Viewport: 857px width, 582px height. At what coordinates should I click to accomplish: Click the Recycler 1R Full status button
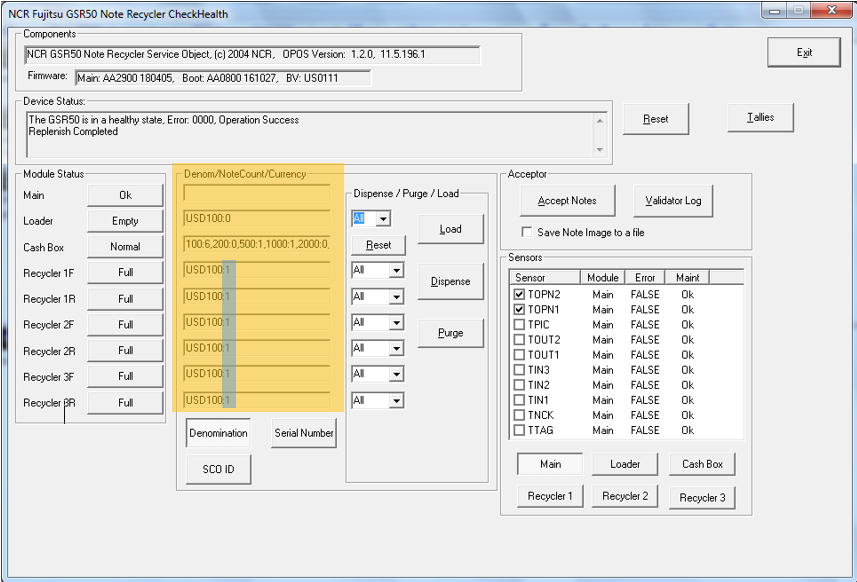(x=125, y=299)
